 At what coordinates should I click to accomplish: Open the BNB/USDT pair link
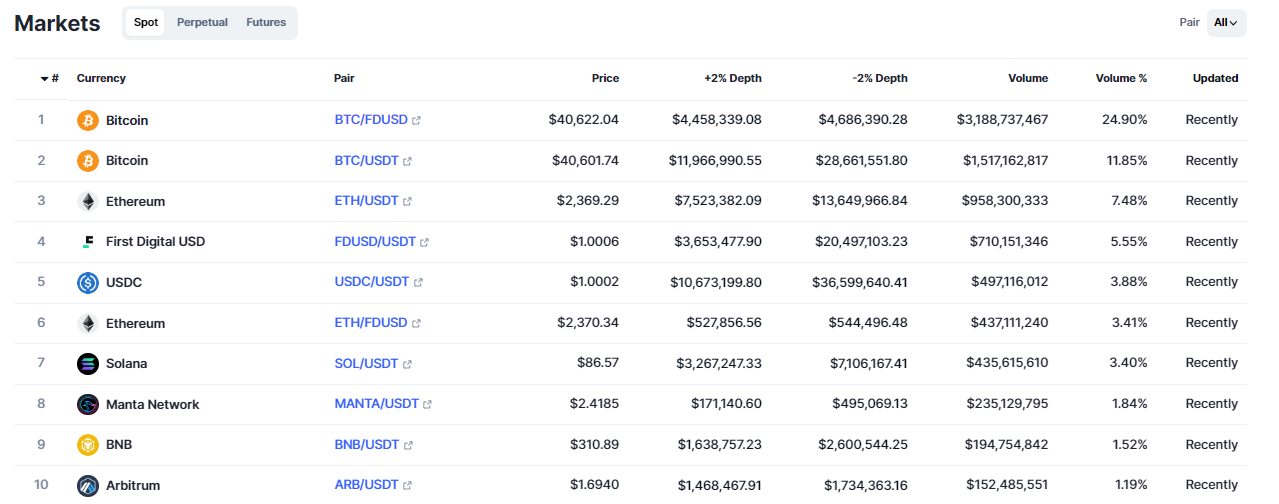point(367,445)
